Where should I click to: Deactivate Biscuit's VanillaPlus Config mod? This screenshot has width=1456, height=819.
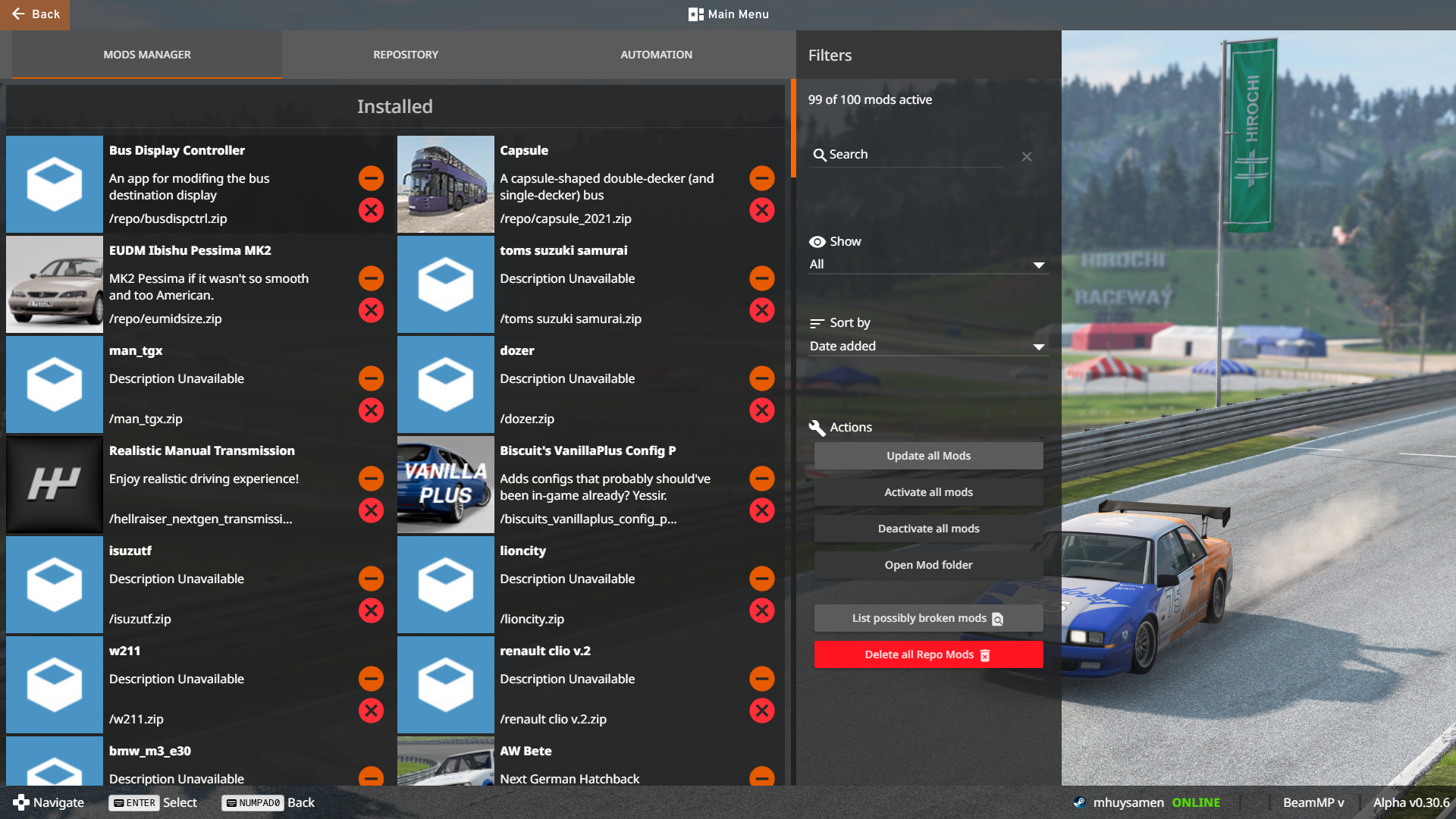[762, 479]
